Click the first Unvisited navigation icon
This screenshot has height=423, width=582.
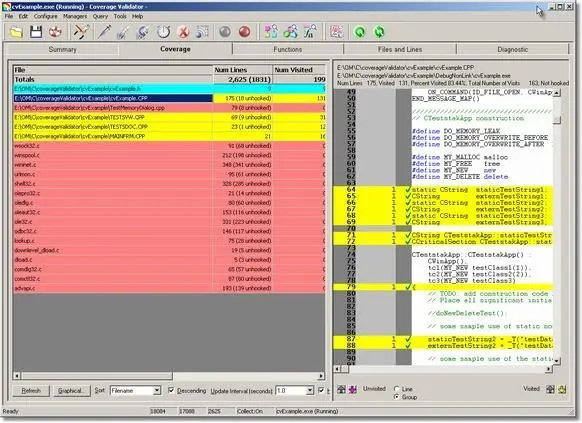coord(341,389)
